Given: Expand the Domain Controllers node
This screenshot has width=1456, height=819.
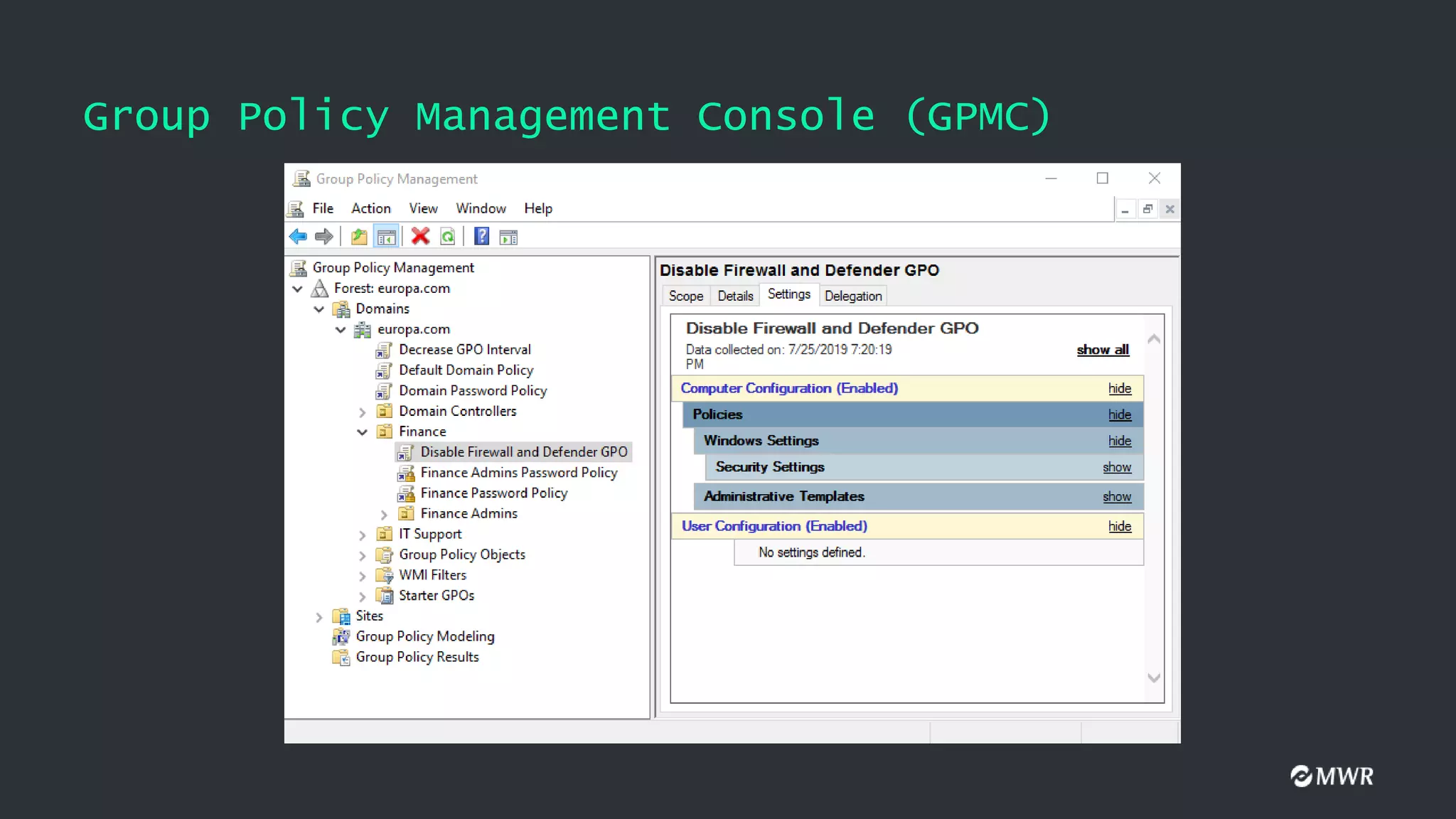Looking at the screenshot, I should pos(362,412).
